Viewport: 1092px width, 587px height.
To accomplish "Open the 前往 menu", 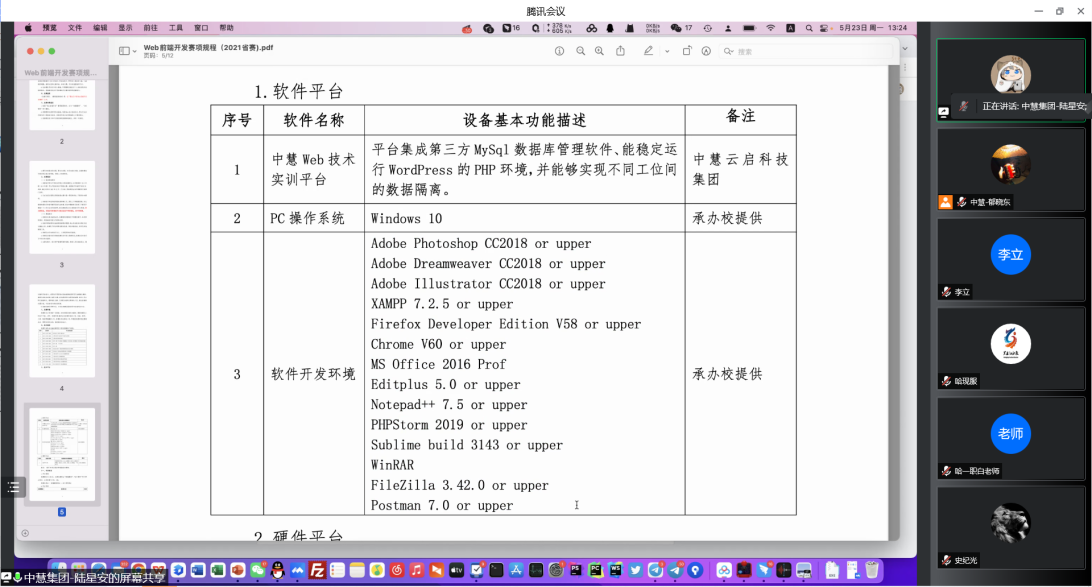I will 150,28.
